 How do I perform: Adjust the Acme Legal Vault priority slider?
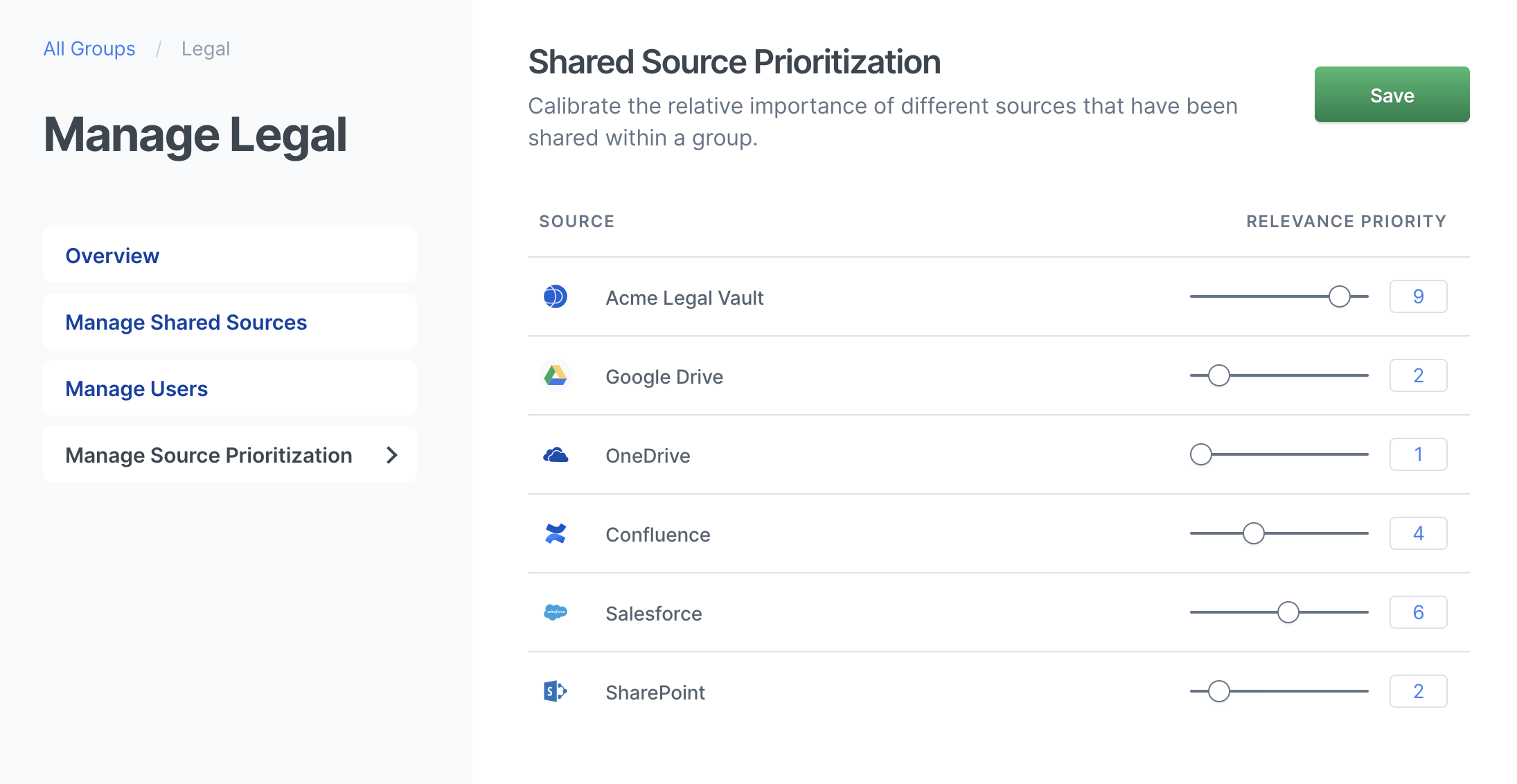1339,296
